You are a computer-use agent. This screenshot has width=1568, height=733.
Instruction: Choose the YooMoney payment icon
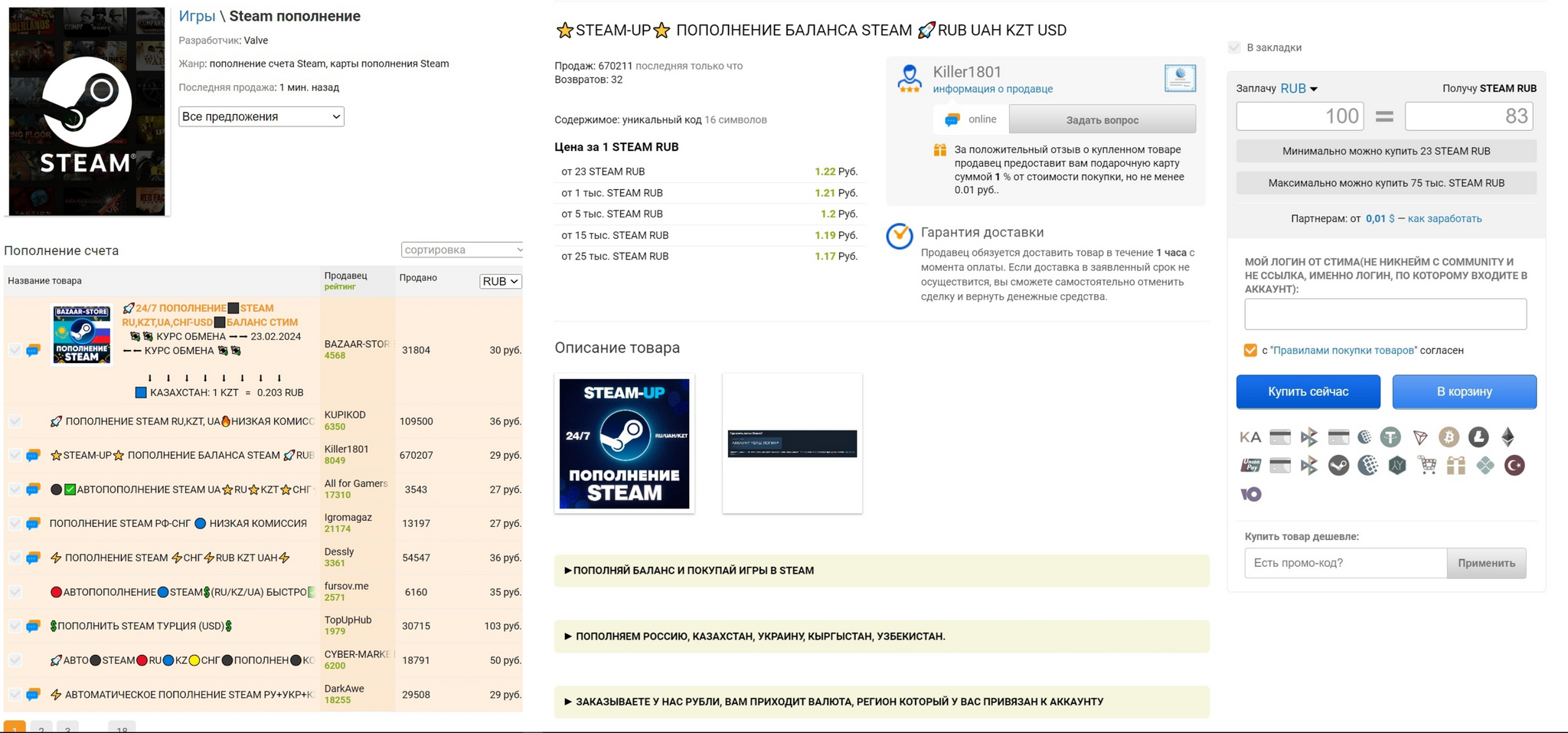1251,494
